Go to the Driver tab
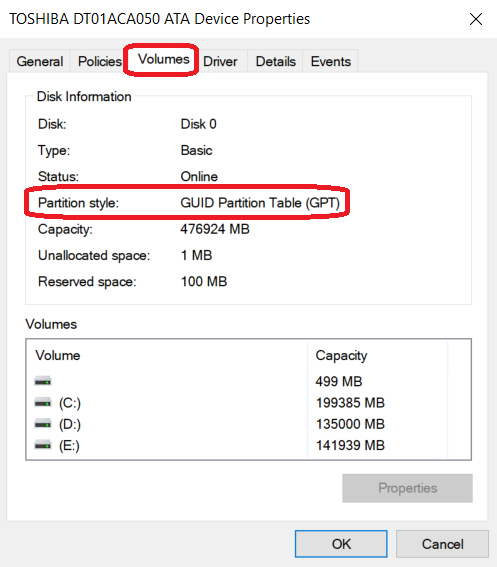The width and height of the screenshot is (497, 567). (x=220, y=61)
